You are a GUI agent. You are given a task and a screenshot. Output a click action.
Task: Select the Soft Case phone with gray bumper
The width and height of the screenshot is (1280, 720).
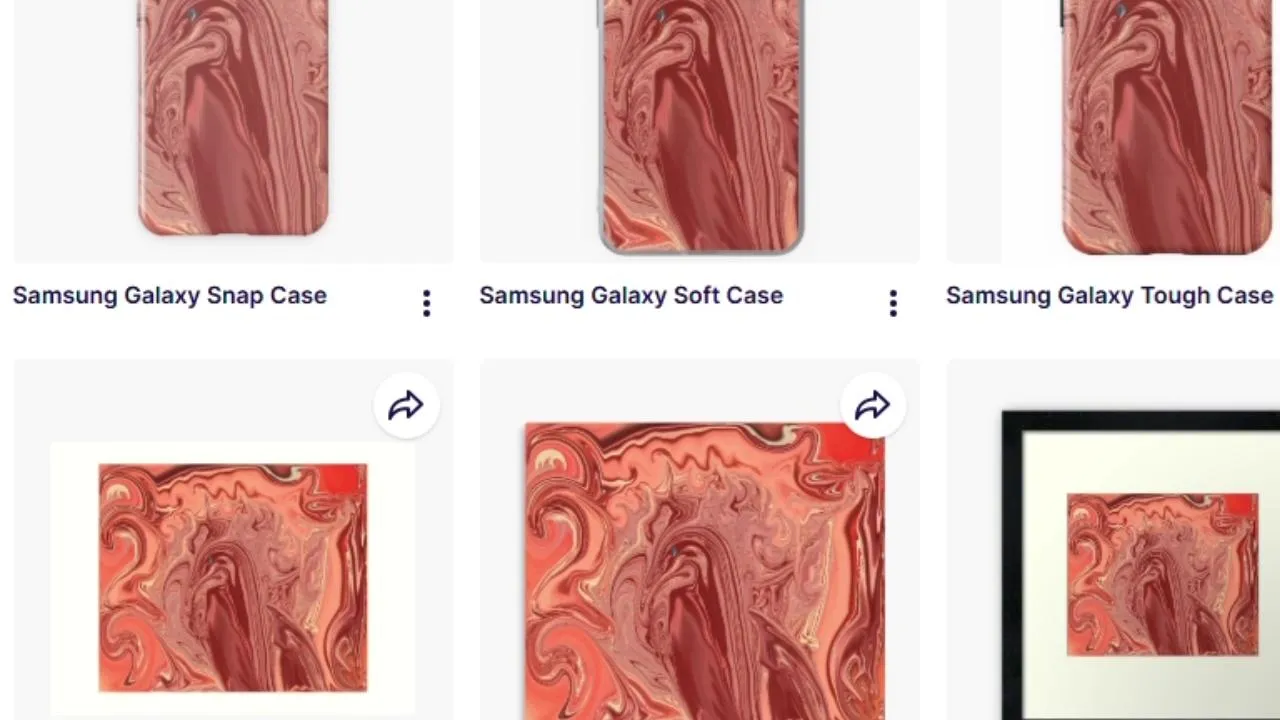(x=700, y=125)
